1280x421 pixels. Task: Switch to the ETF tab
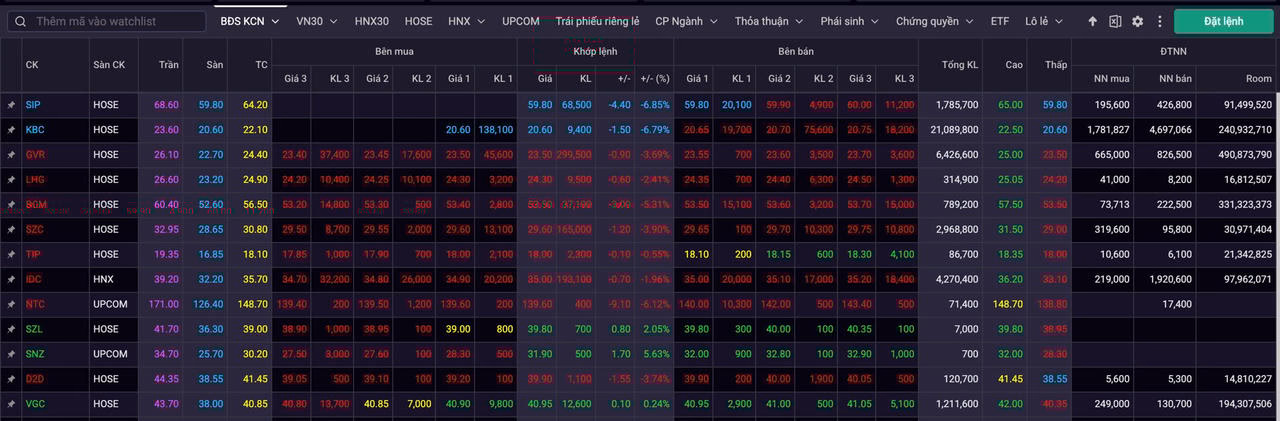1000,21
